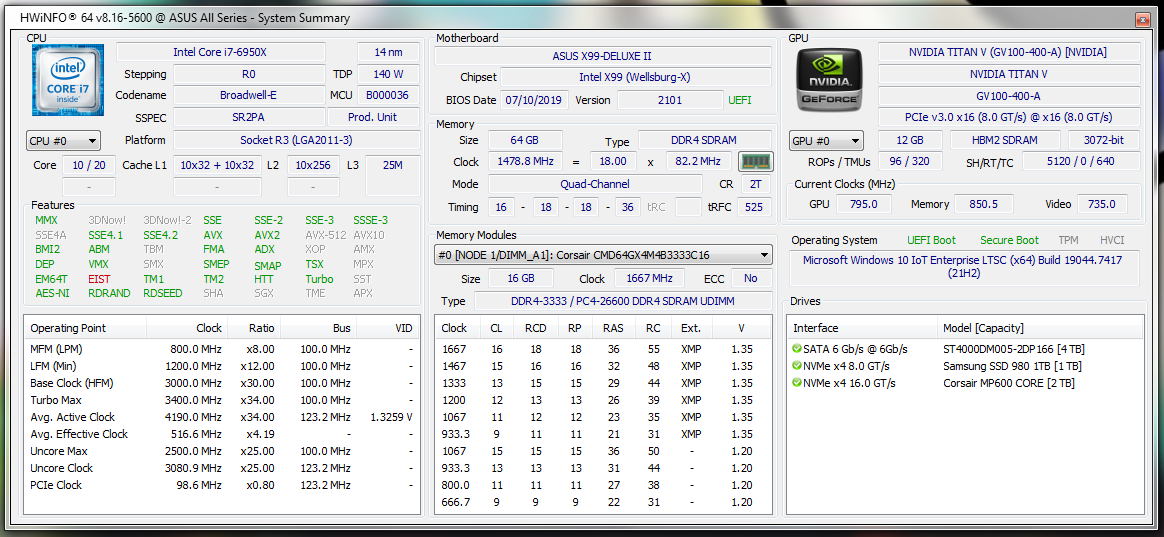Click the Broadwell-E codename field
This screenshot has width=1164, height=537.
coord(248,95)
